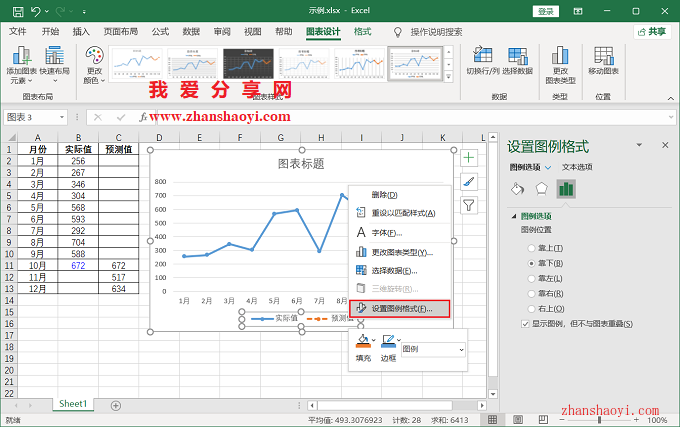Expand the chart styles gallery more arrow
Image resolution: width=680 pixels, height=427 pixels.
click(449, 77)
